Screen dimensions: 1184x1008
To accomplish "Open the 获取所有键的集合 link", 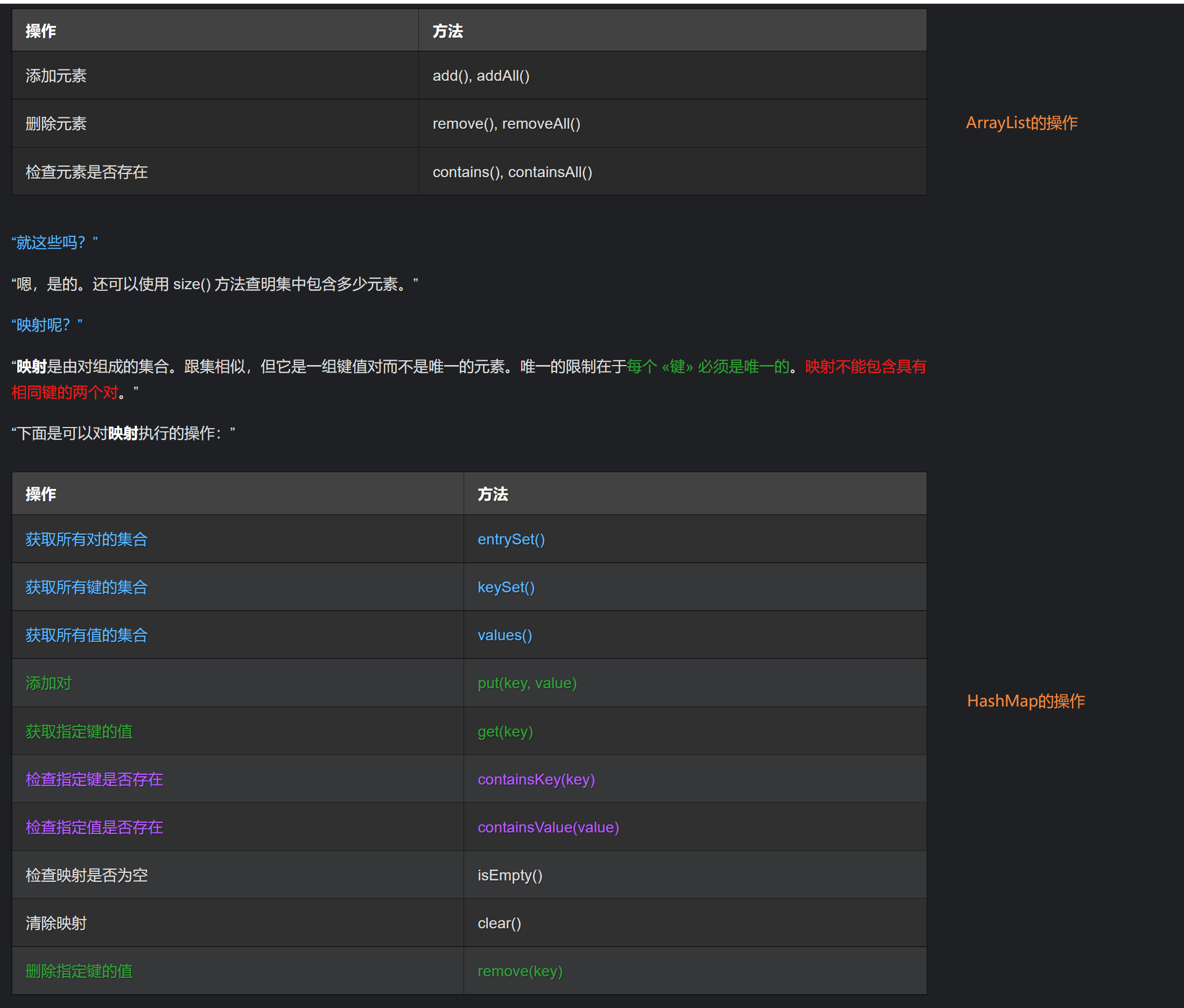I will tap(85, 587).
